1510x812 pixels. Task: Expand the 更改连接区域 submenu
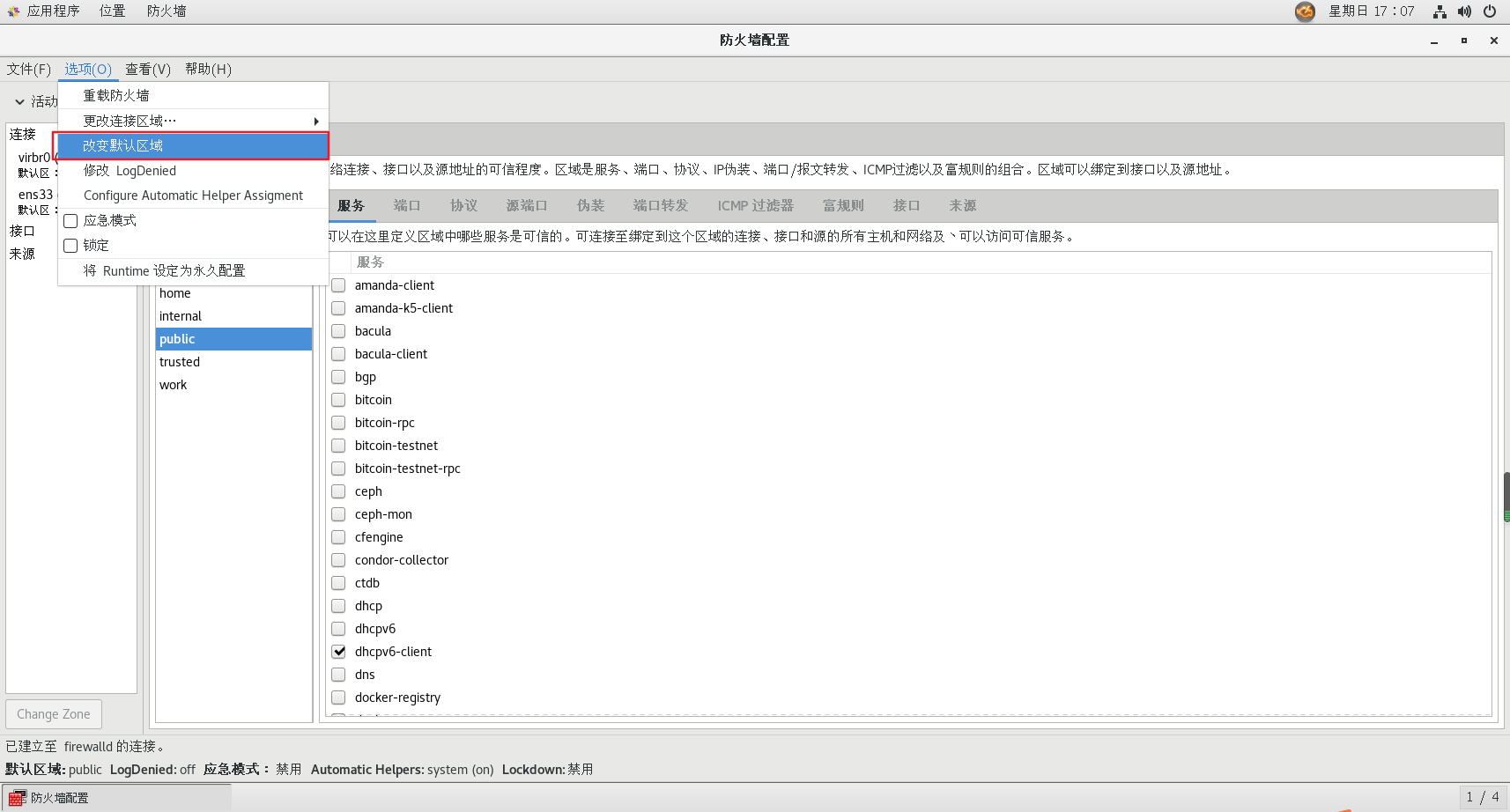[193, 121]
